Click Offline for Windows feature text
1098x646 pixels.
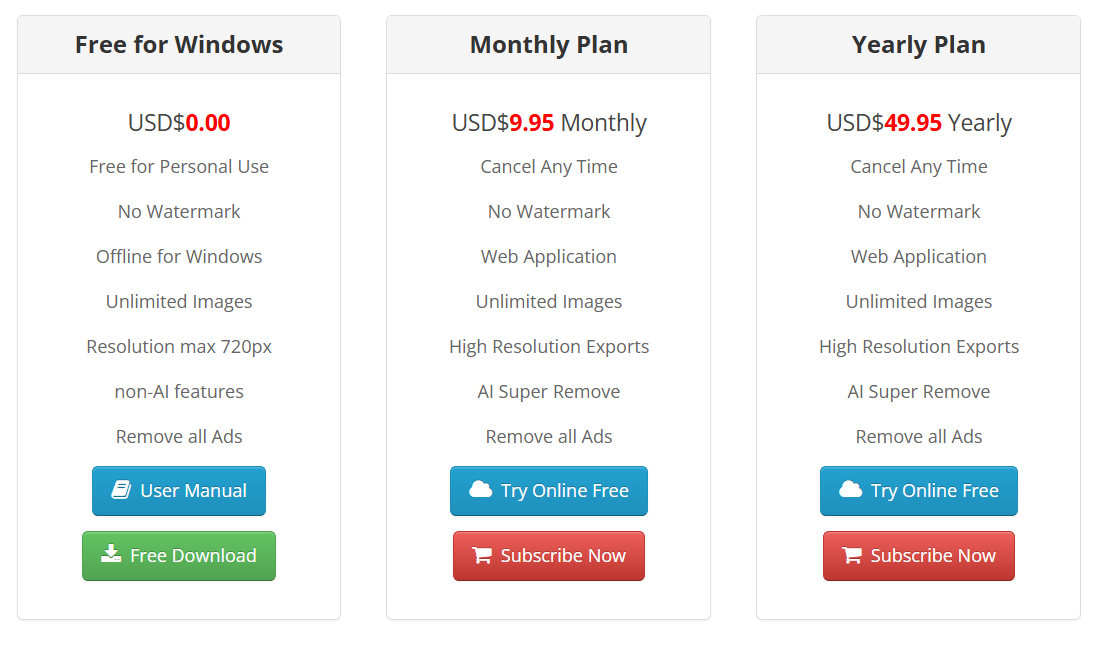click(x=179, y=256)
